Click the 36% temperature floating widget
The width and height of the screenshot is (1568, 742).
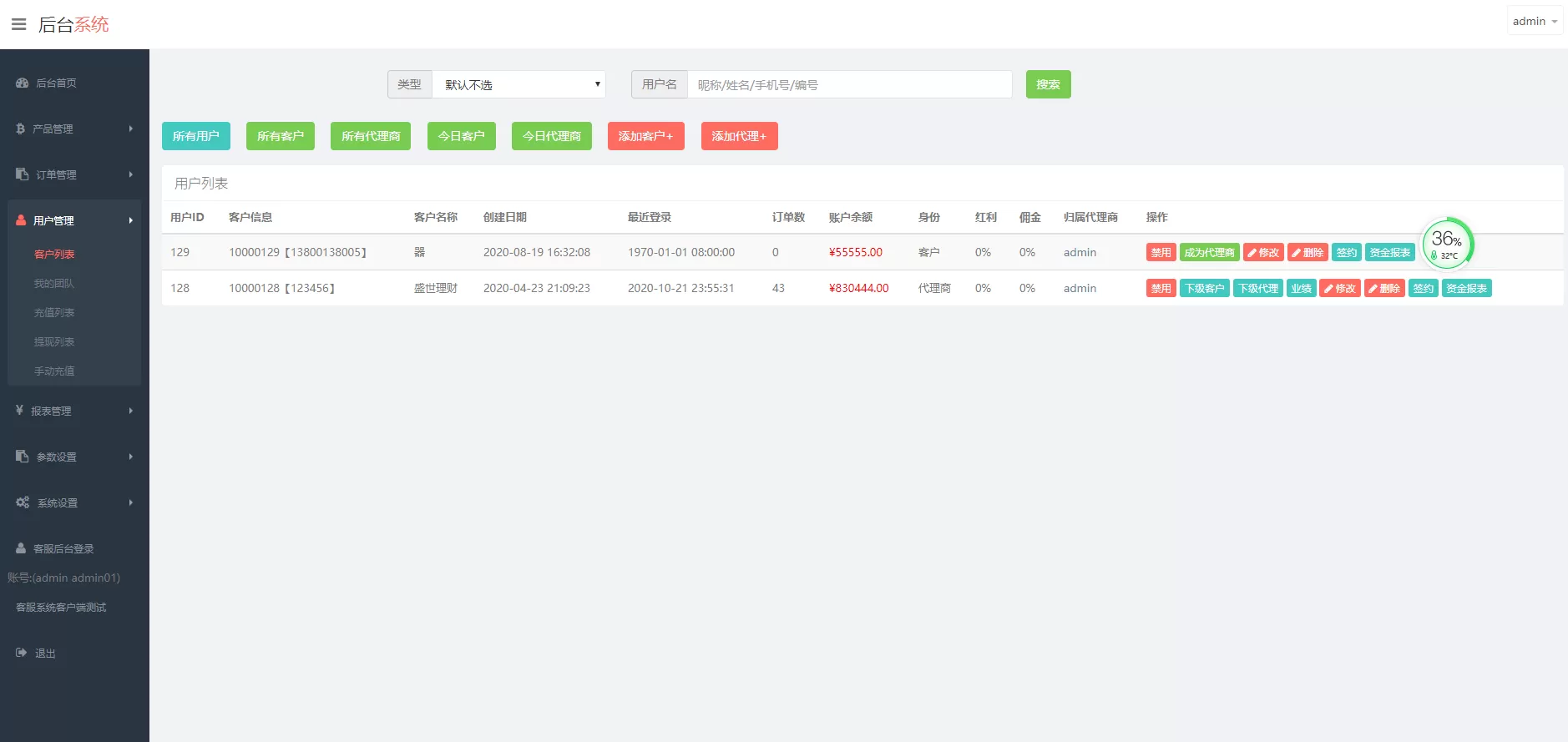(1447, 244)
